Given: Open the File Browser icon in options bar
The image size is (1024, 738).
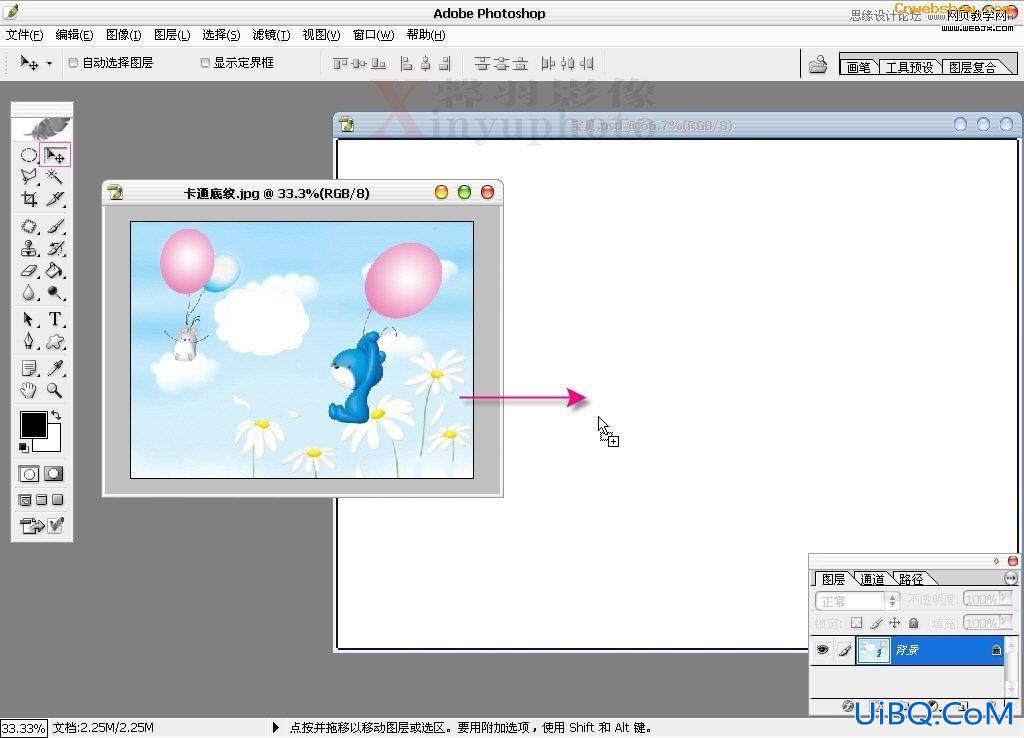Looking at the screenshot, I should (x=818, y=64).
